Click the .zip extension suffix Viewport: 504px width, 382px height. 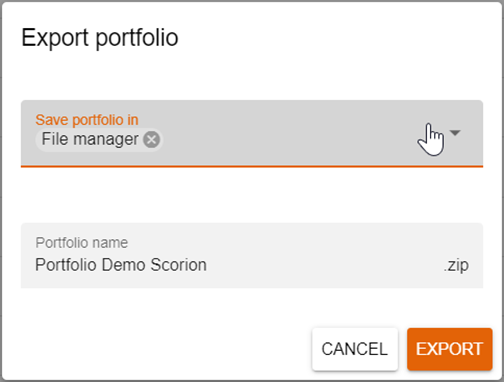click(x=456, y=266)
